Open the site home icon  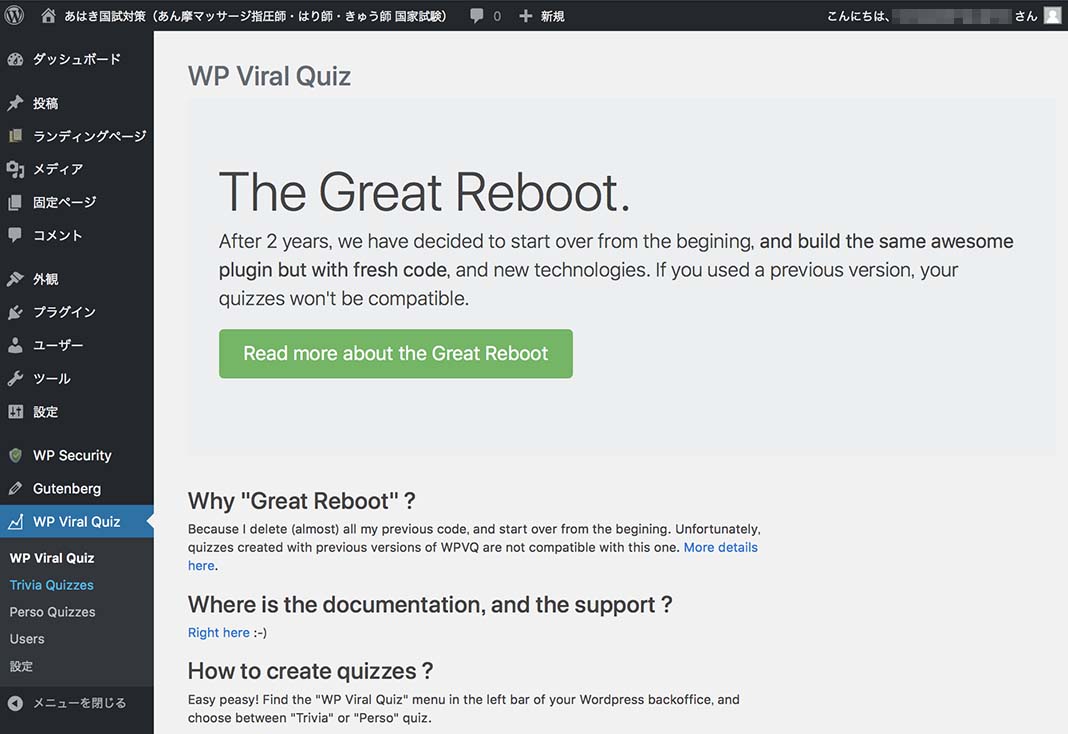point(49,16)
